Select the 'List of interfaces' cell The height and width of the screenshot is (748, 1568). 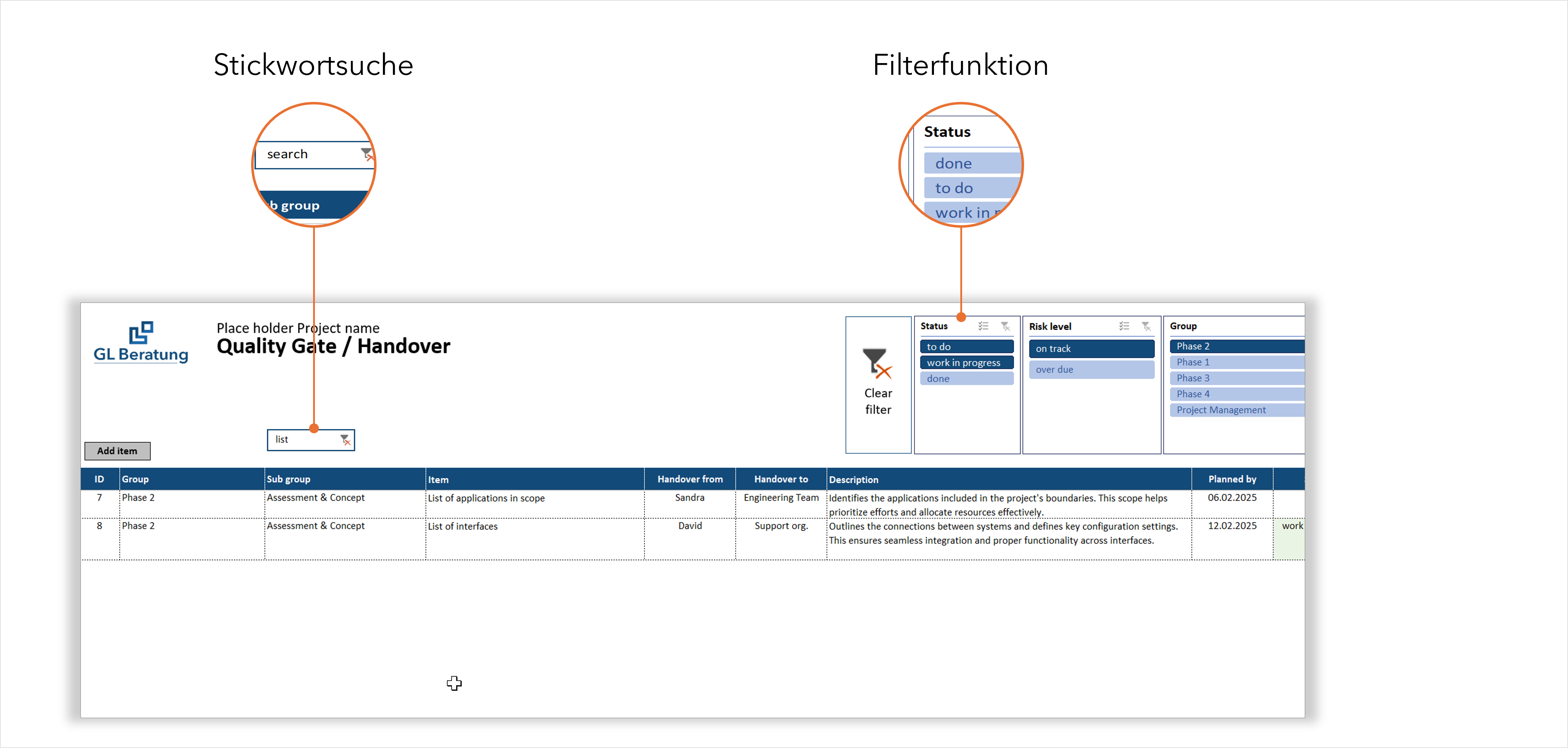click(x=535, y=538)
